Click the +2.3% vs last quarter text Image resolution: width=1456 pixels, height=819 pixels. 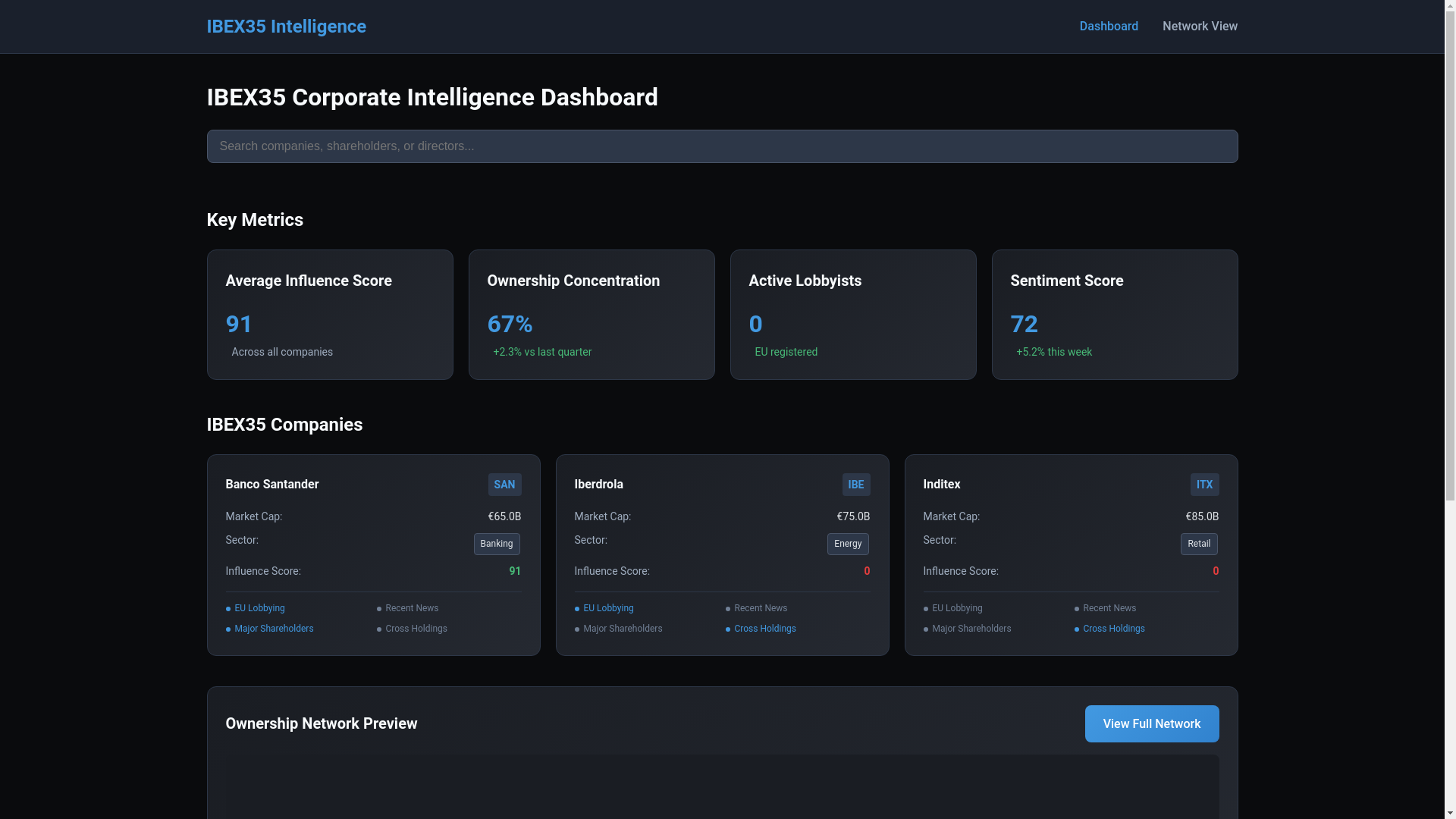coord(542,352)
